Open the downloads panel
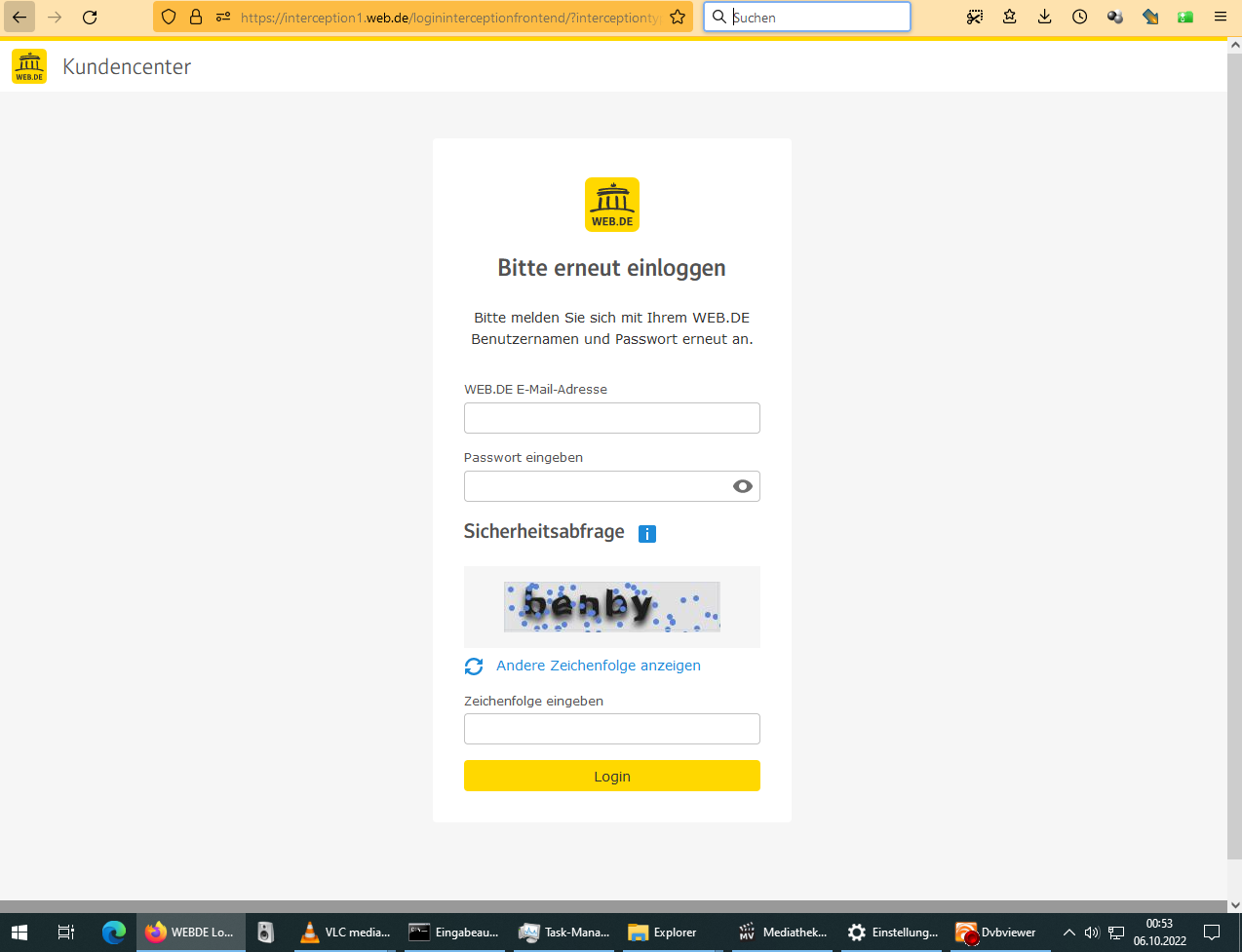 pos(1045,17)
